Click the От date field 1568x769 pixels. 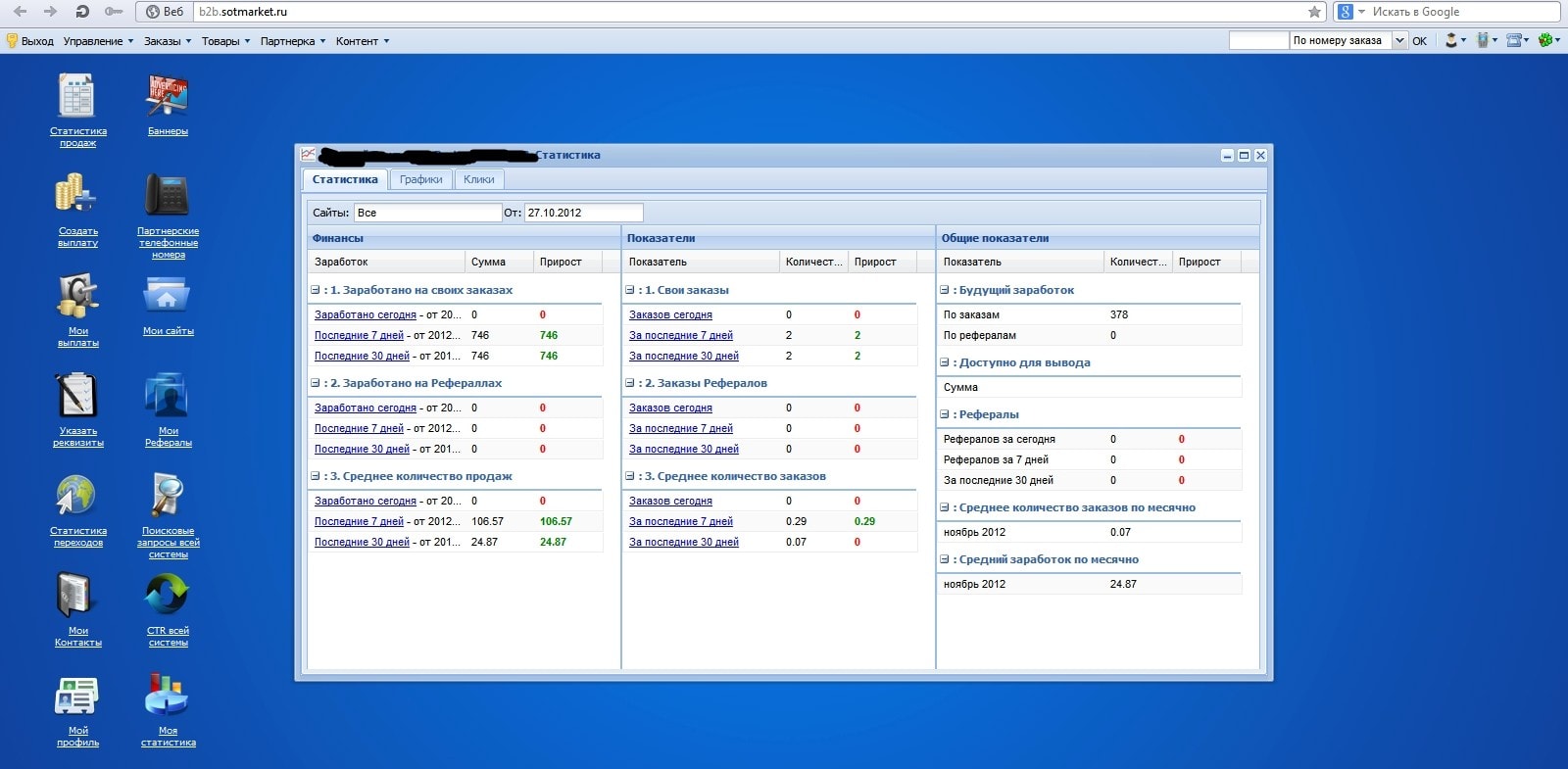tap(583, 213)
